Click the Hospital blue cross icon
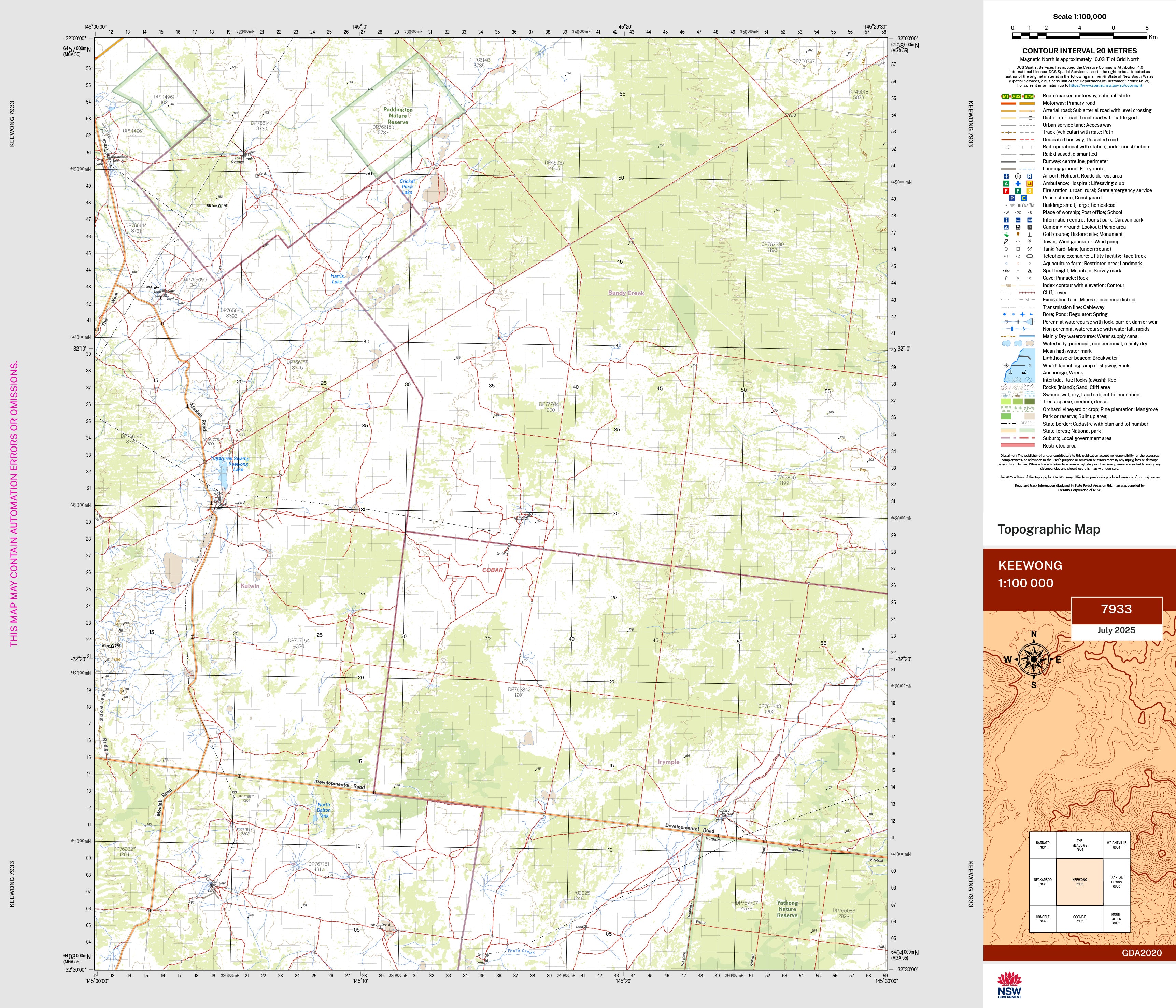The image size is (1176, 1008). 1018,184
